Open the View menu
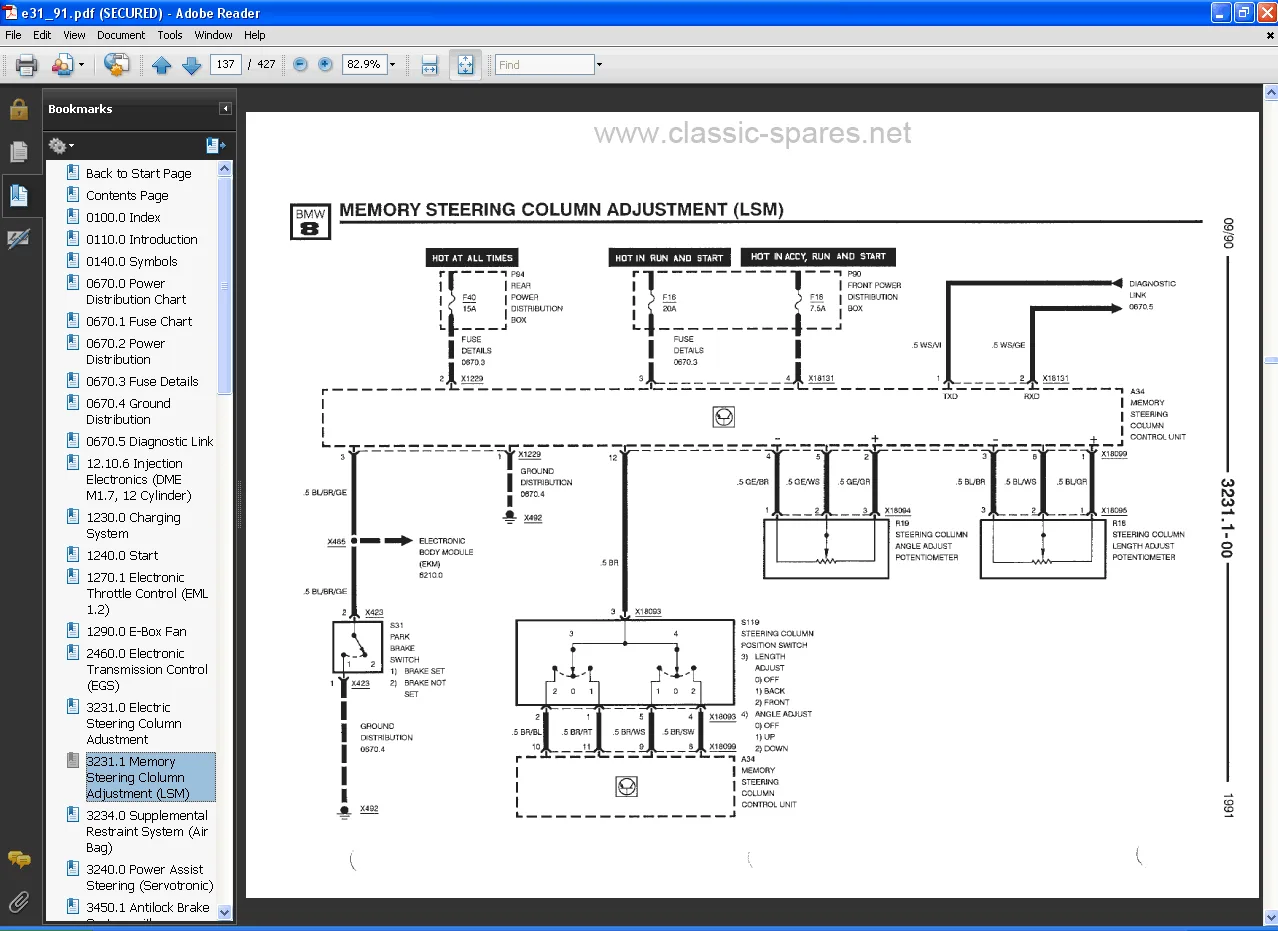The width and height of the screenshot is (1278, 931). pos(74,35)
